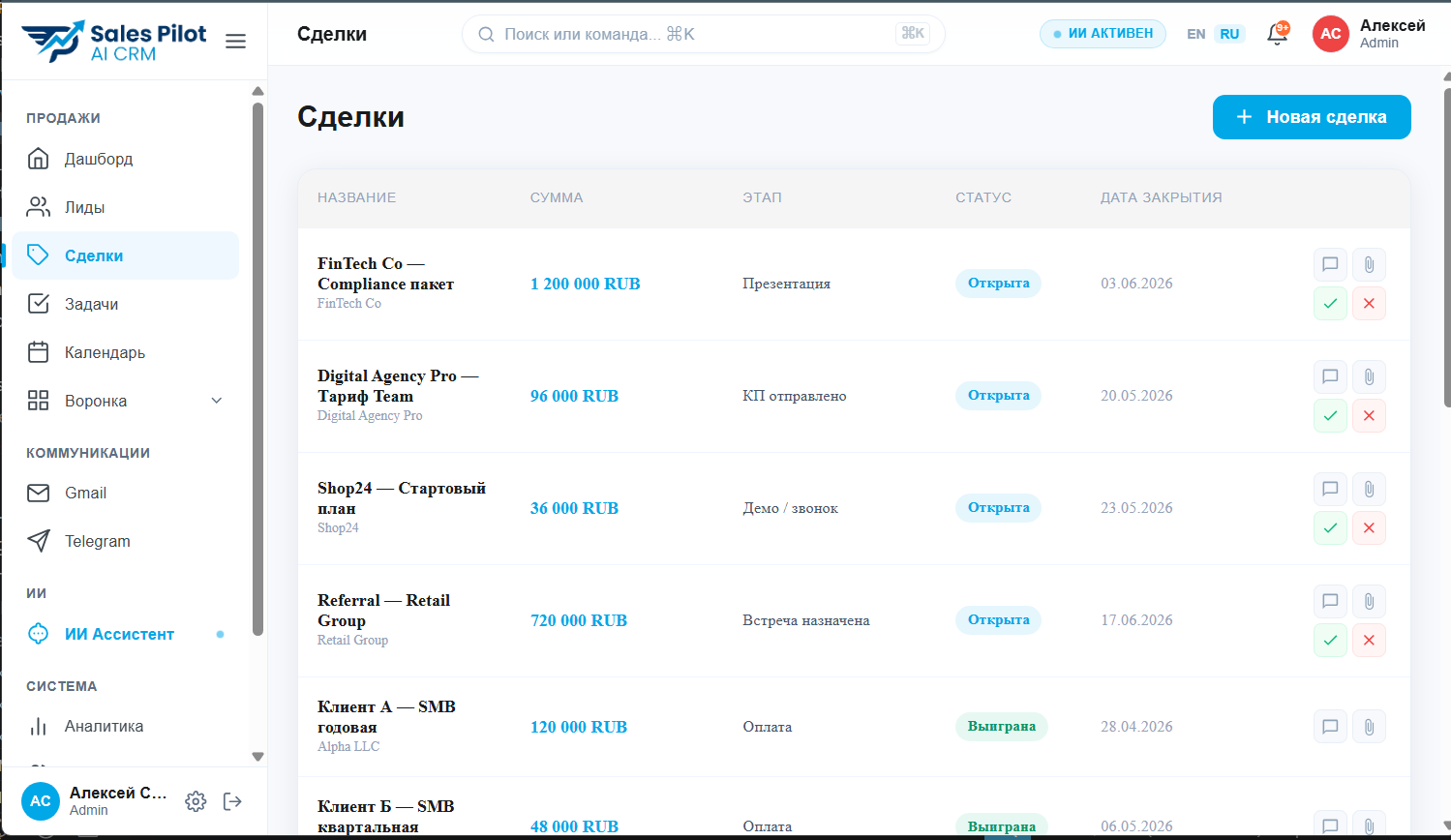Image resolution: width=1451 pixels, height=840 pixels.
Task: Click user profile Алексей С... in sidebar footer
Action: 95,801
